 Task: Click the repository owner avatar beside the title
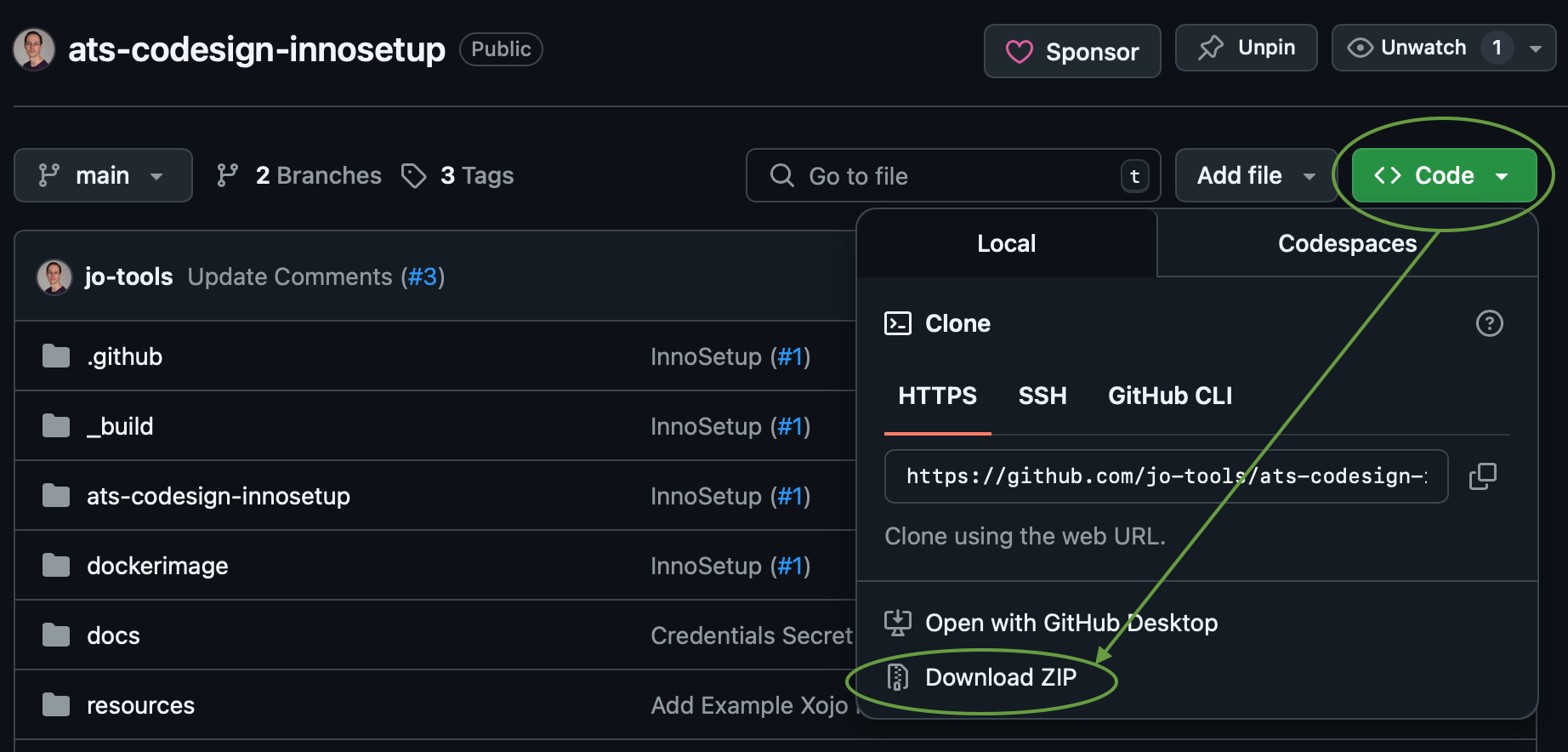point(34,49)
